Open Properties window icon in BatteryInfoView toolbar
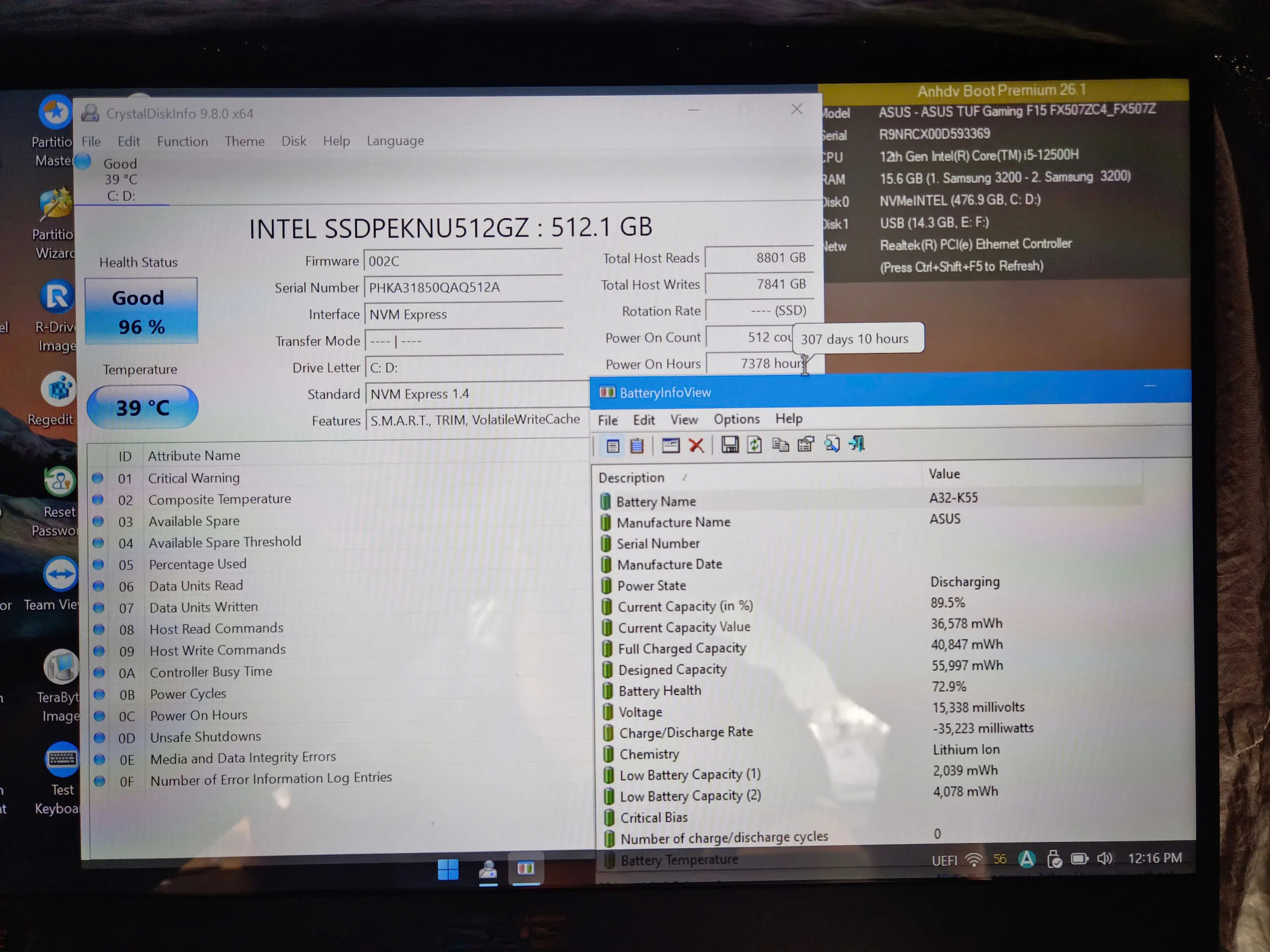This screenshot has height=952, width=1270. point(670,445)
